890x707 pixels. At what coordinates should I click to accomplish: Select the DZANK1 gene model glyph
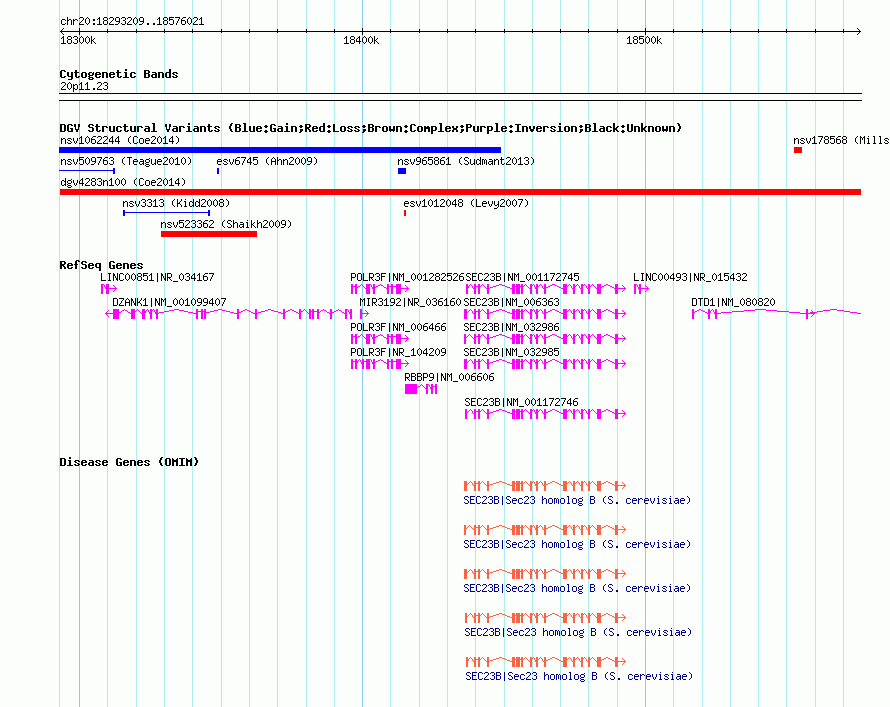pyautogui.click(x=229, y=314)
